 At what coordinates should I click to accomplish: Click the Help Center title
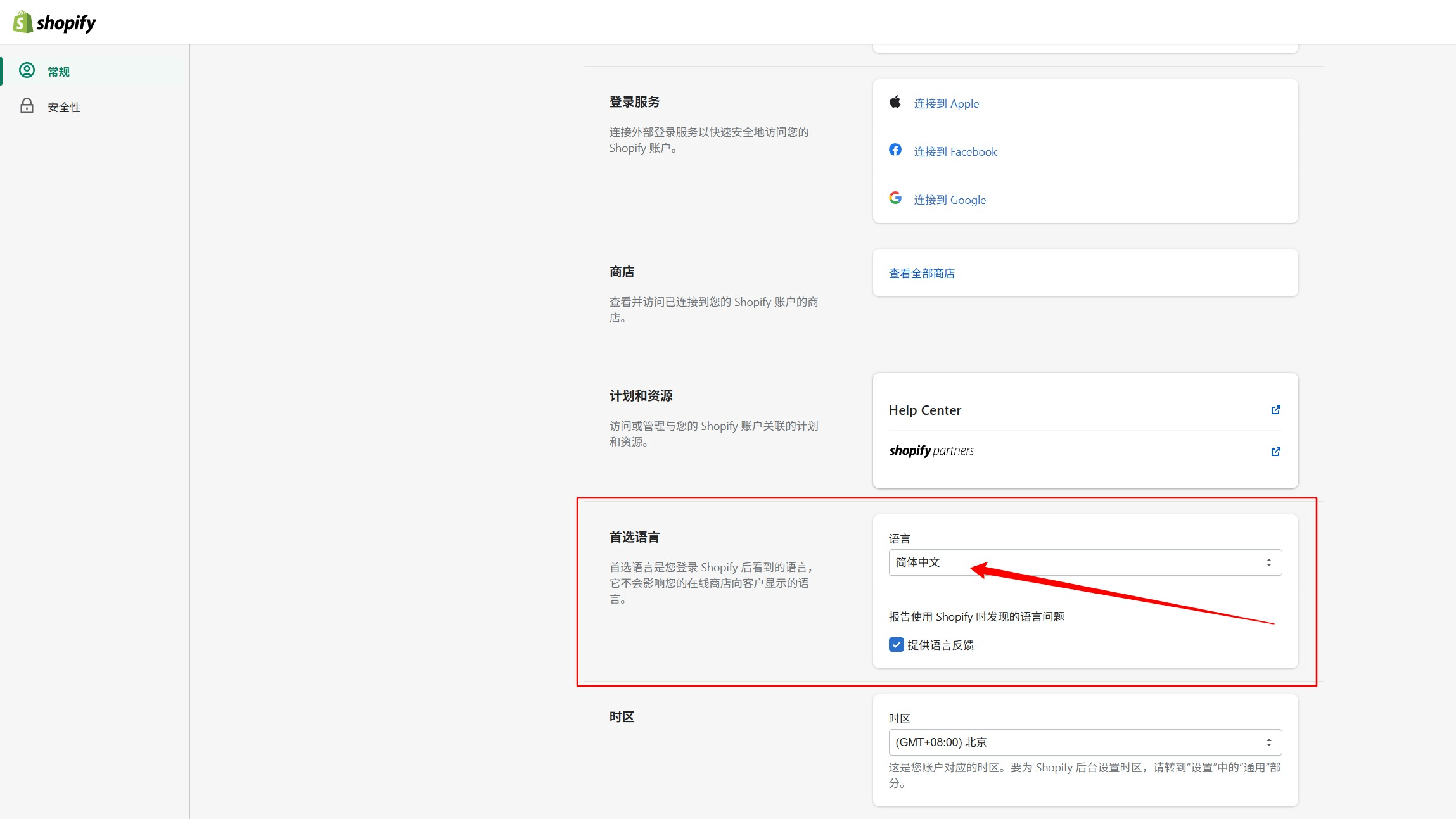tap(924, 410)
